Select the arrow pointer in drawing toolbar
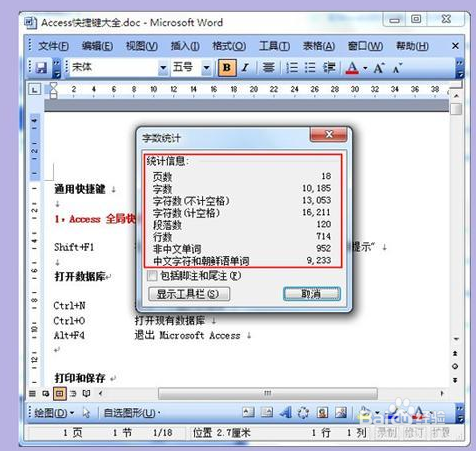 [86, 413]
